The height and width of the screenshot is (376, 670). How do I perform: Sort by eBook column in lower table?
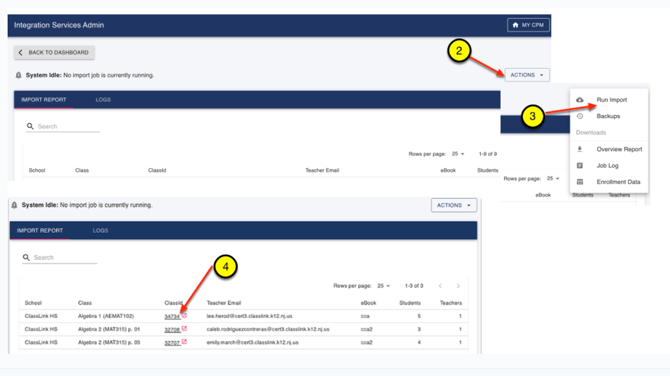click(x=368, y=303)
